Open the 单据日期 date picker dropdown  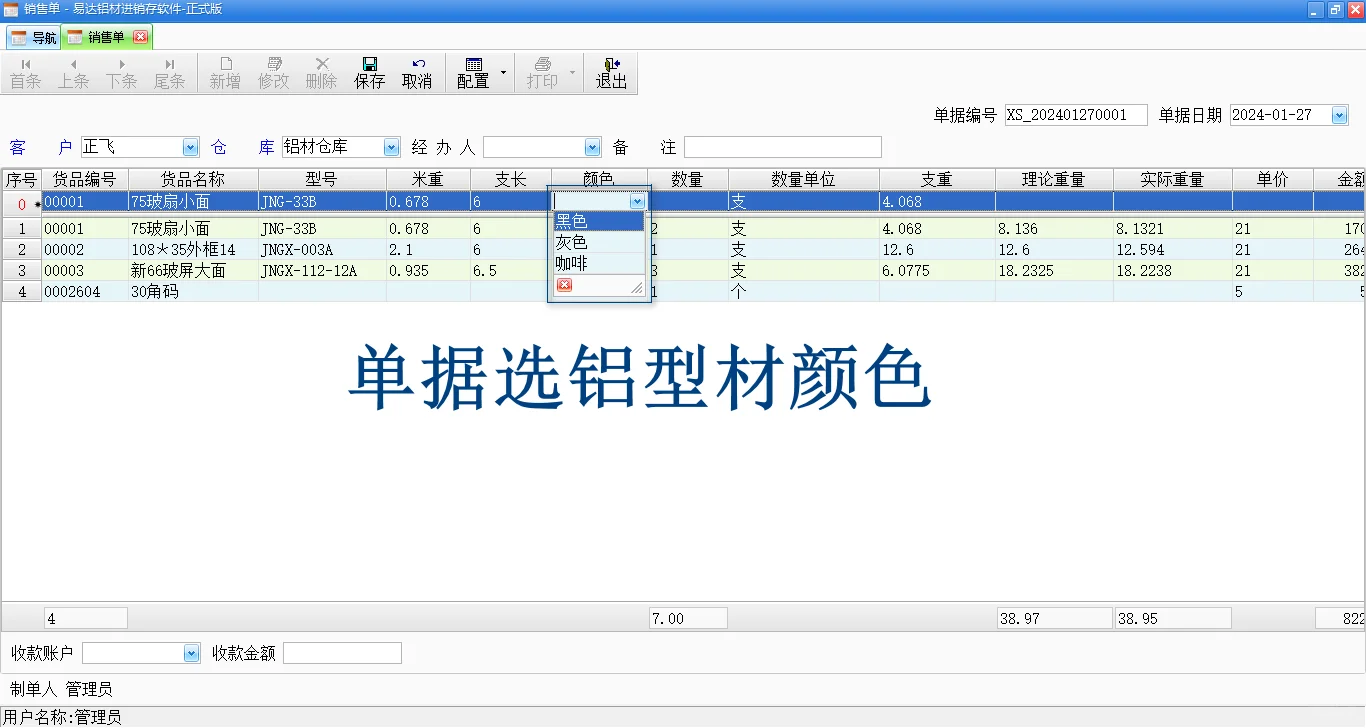pyautogui.click(x=1337, y=114)
